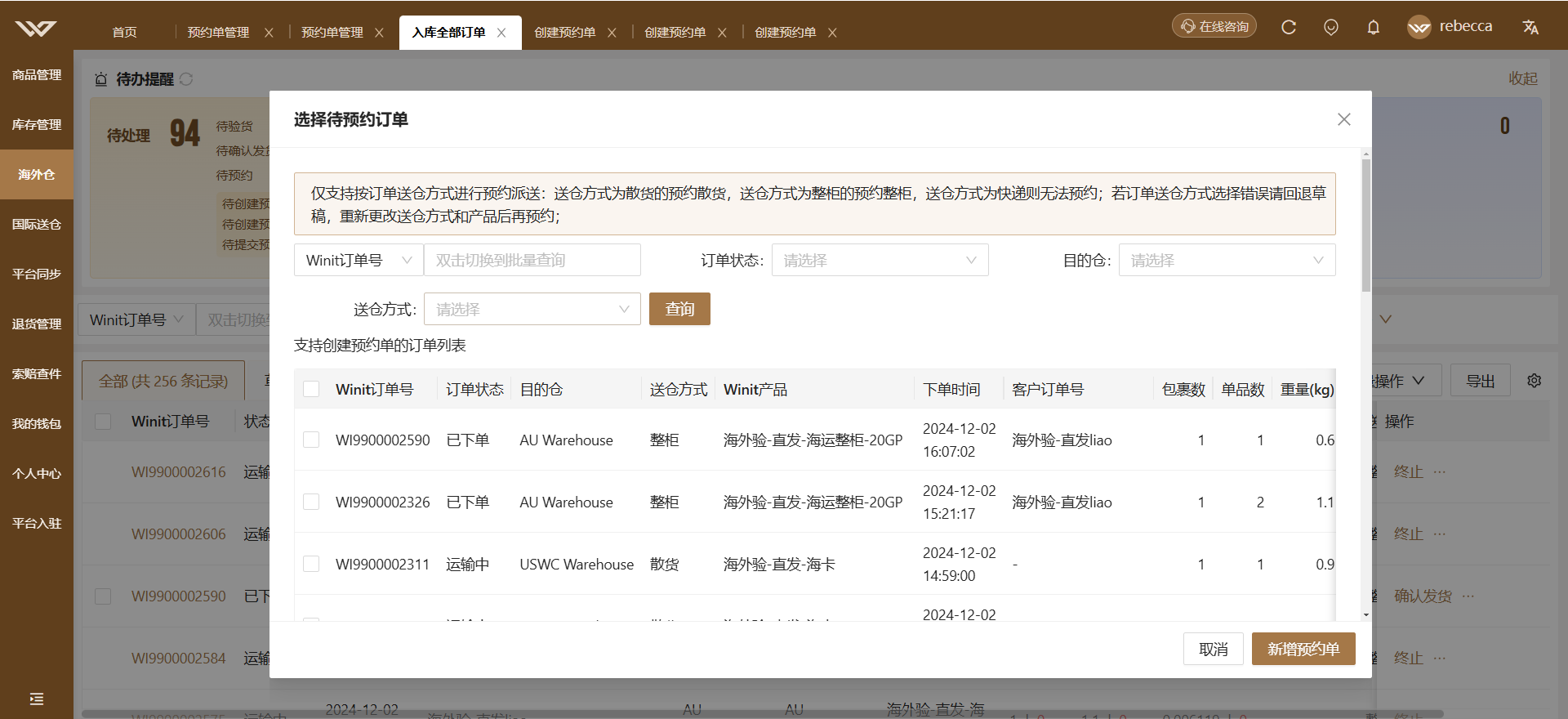This screenshot has height=719, width=1568.
Task: Open table settings gear icon
Action: [1535, 381]
